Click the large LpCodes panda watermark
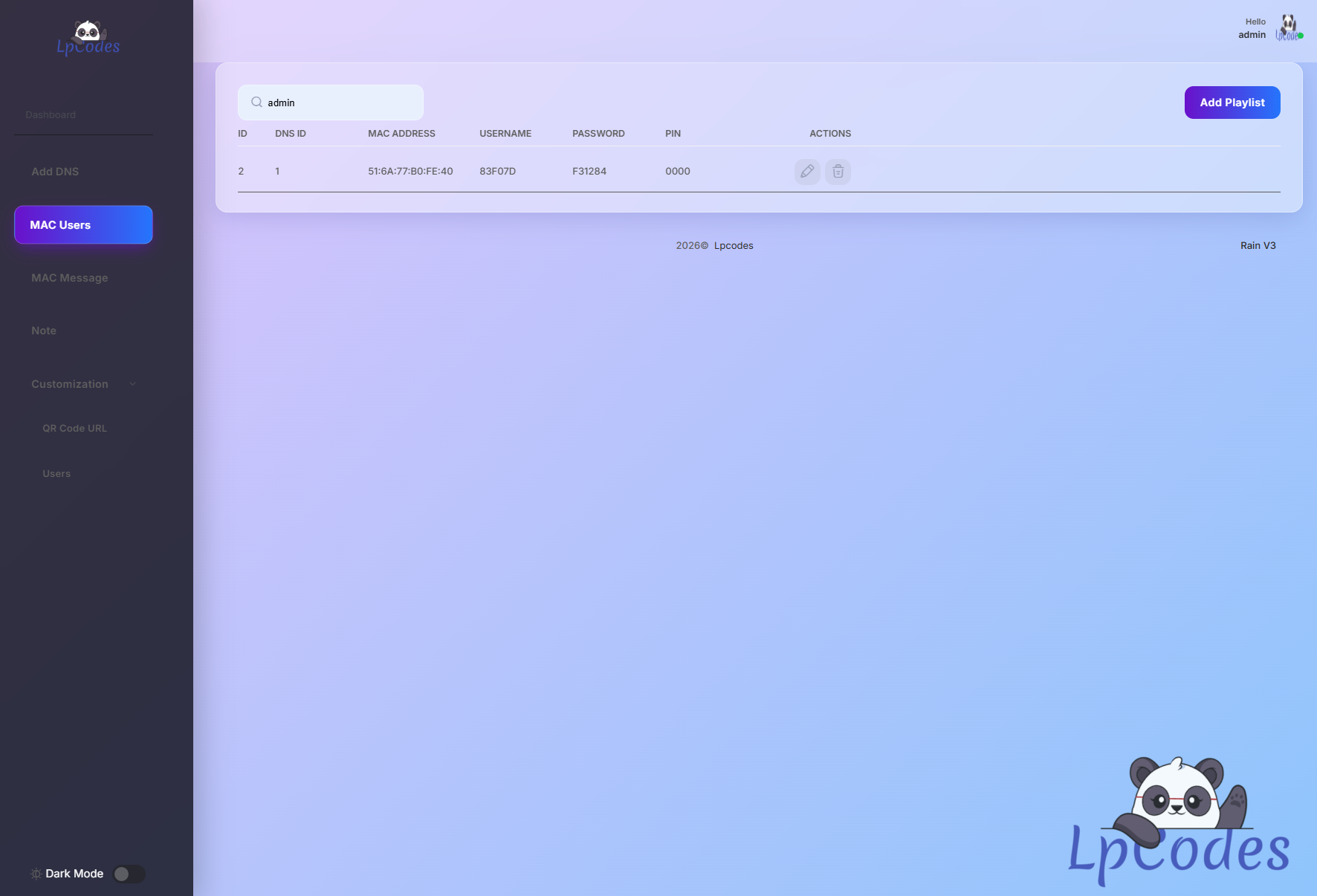 [1179, 821]
